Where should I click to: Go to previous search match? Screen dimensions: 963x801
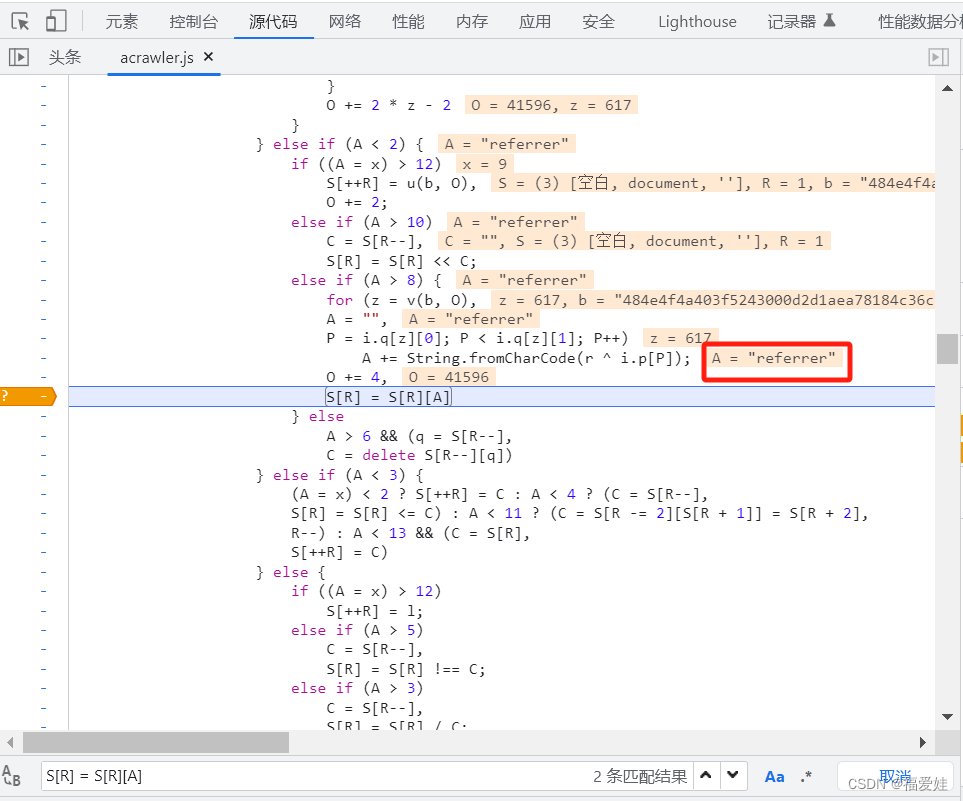coord(706,776)
